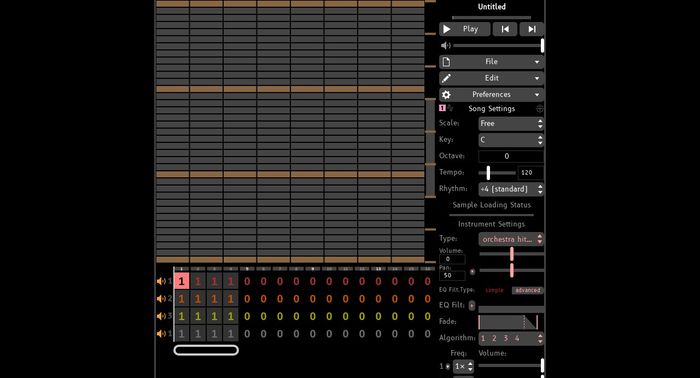Select gray channel bar 1 pattern cell

181,333
